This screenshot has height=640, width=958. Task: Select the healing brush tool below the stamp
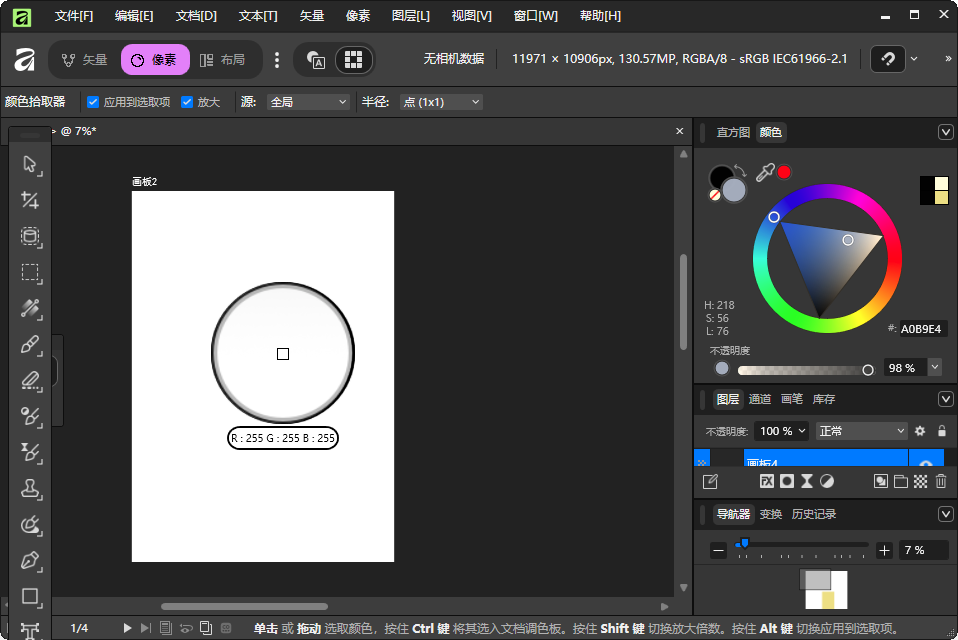30,525
